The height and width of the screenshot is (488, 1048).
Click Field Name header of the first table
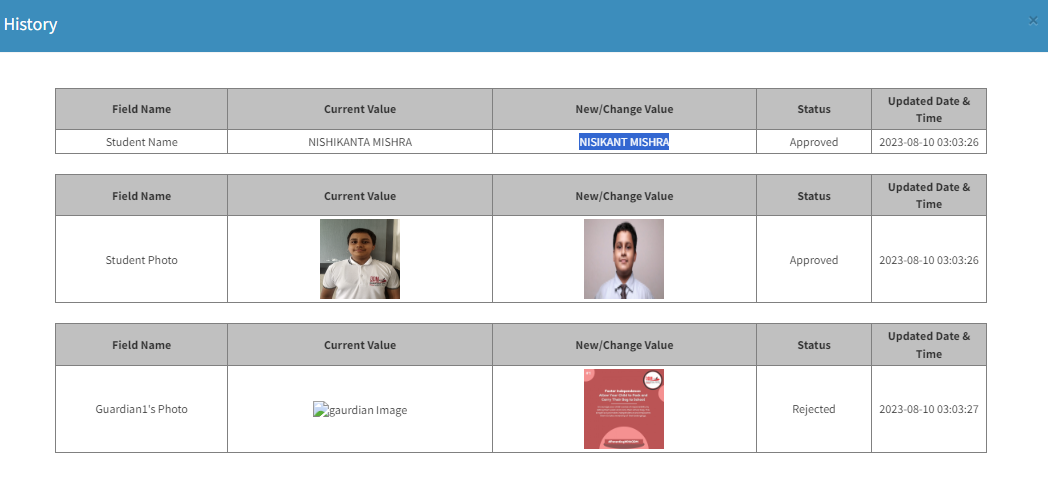(x=141, y=109)
